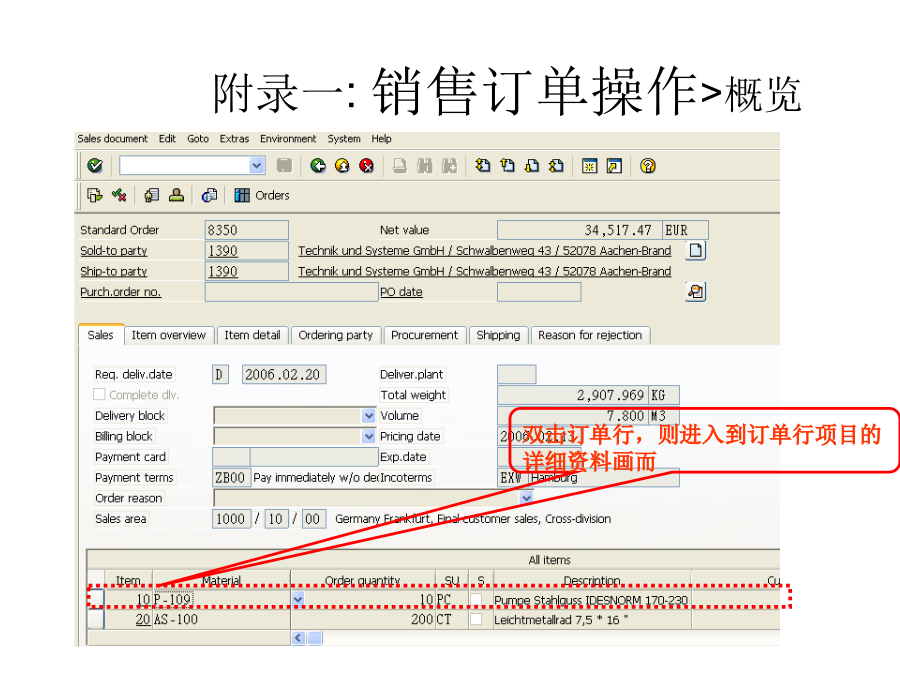Open the Order reason dropdown
The width and height of the screenshot is (900, 675).
(526, 498)
